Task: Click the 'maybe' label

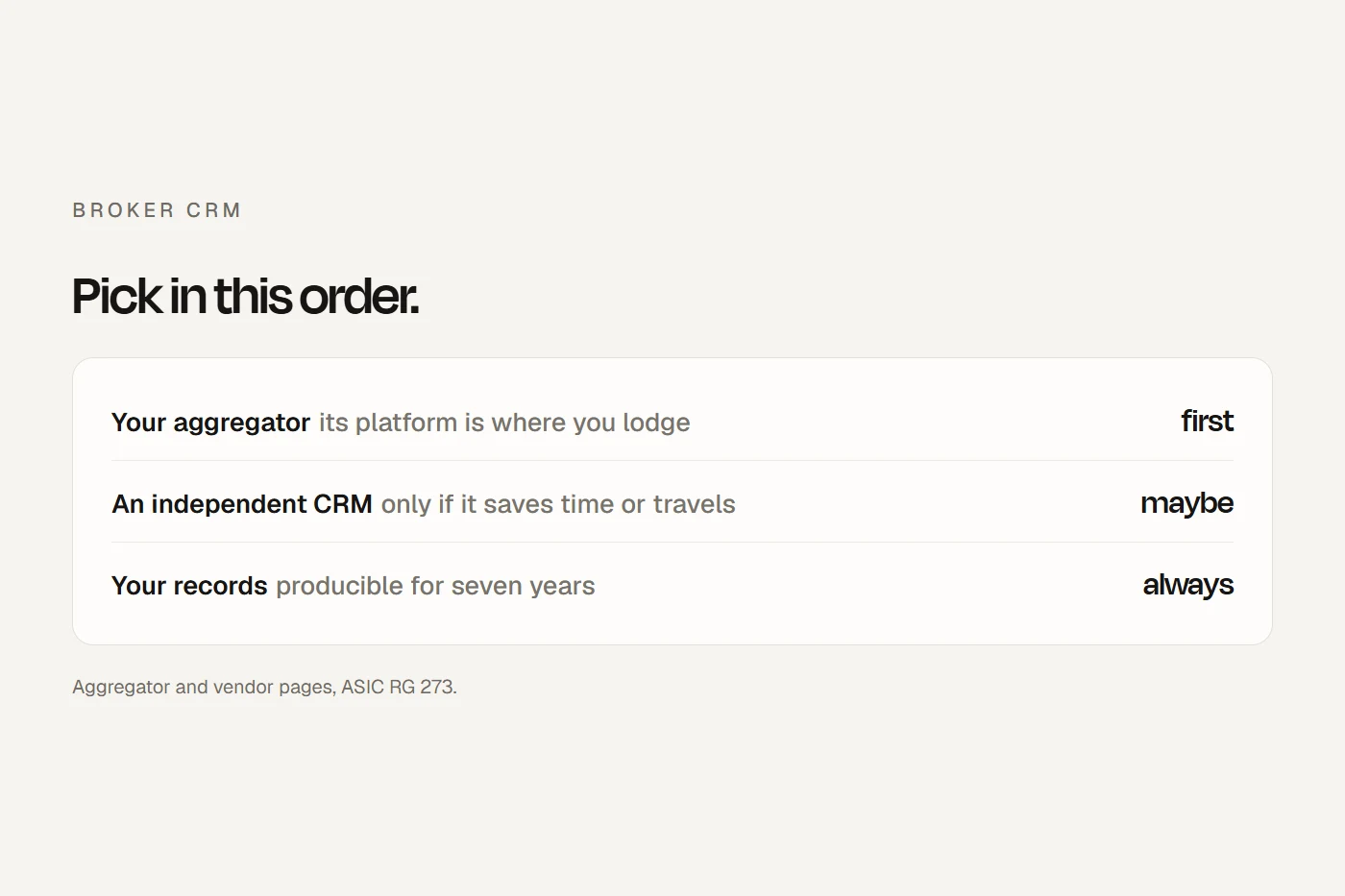Action: pyautogui.click(x=1186, y=503)
